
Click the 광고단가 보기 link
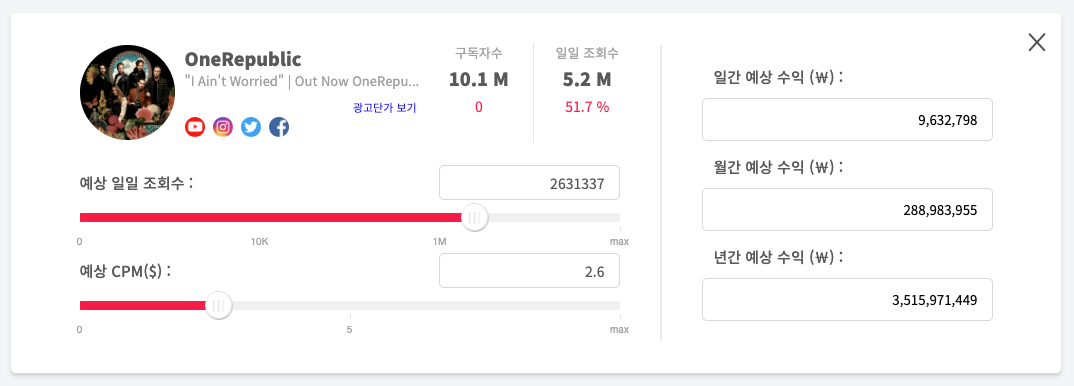coord(384,107)
